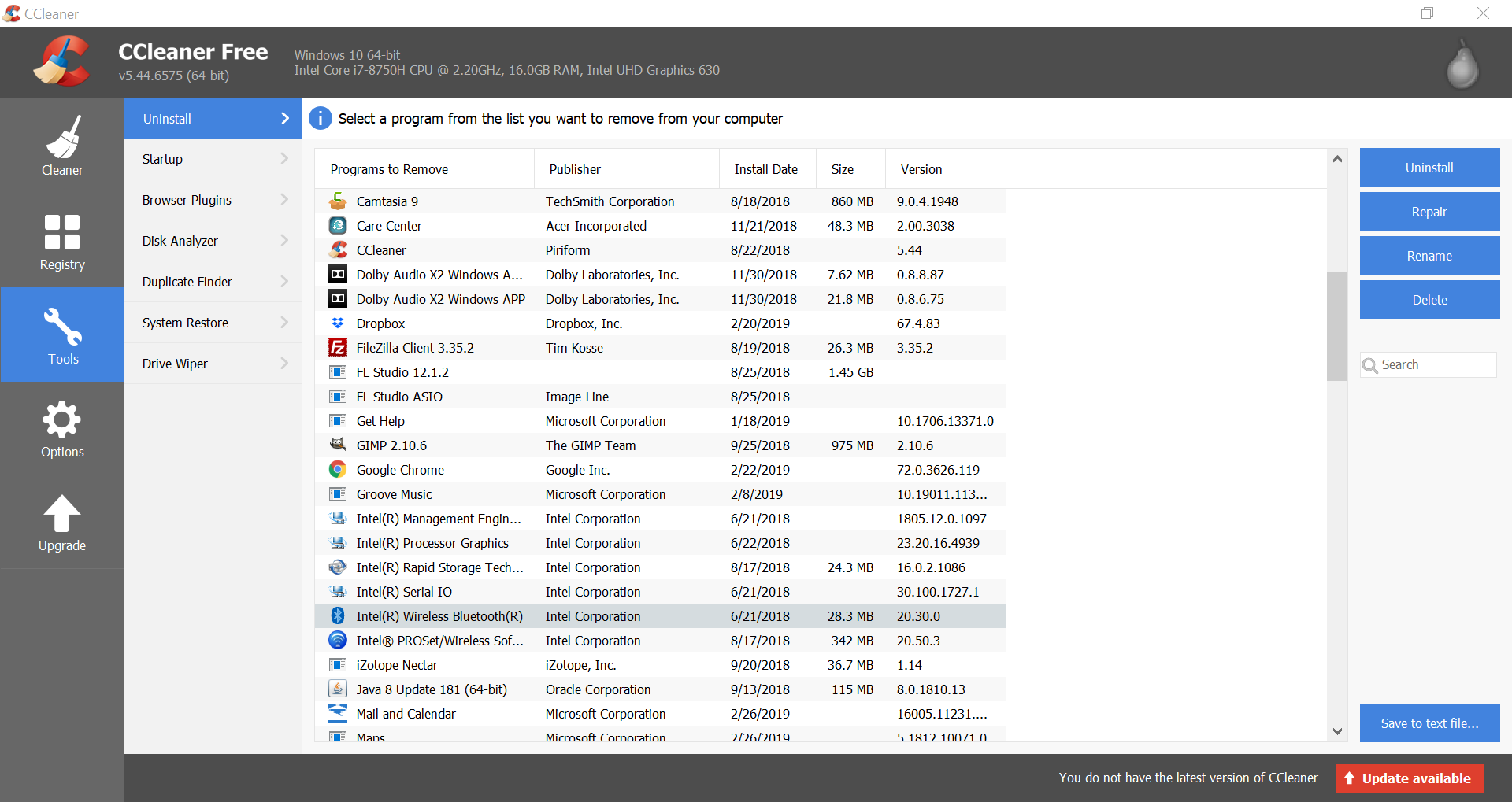Click the pear icon in header

click(1462, 64)
